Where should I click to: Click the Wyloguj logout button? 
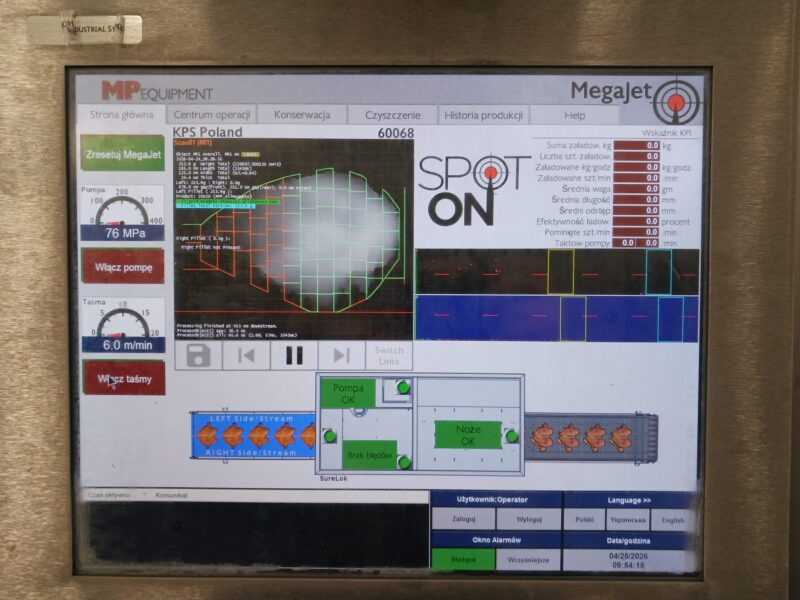pyautogui.click(x=529, y=519)
